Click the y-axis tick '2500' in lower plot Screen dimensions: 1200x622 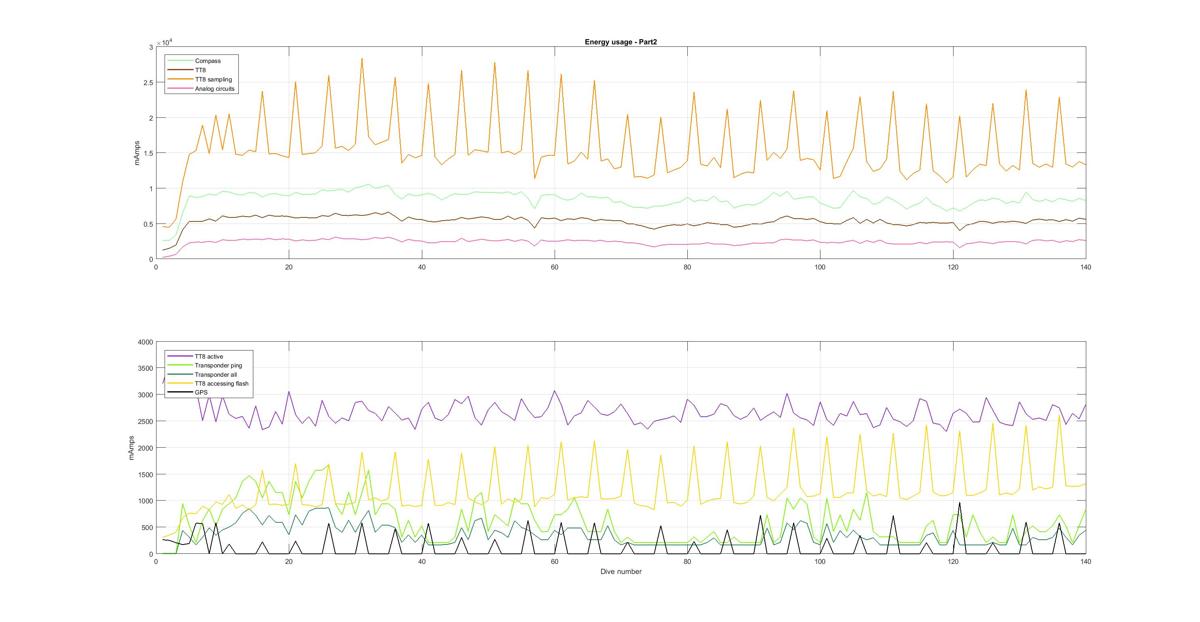point(145,422)
